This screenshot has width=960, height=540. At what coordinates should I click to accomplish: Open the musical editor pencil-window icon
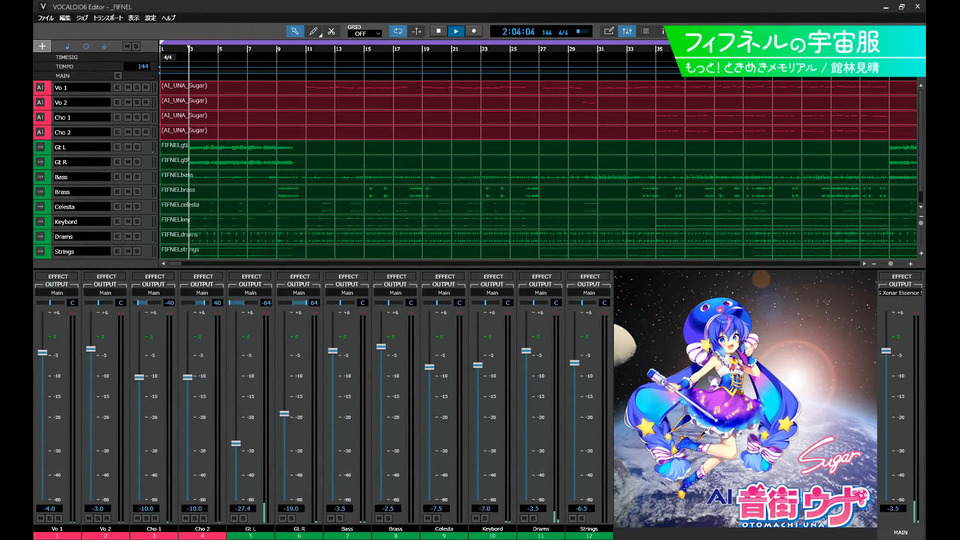pyautogui.click(x=609, y=31)
